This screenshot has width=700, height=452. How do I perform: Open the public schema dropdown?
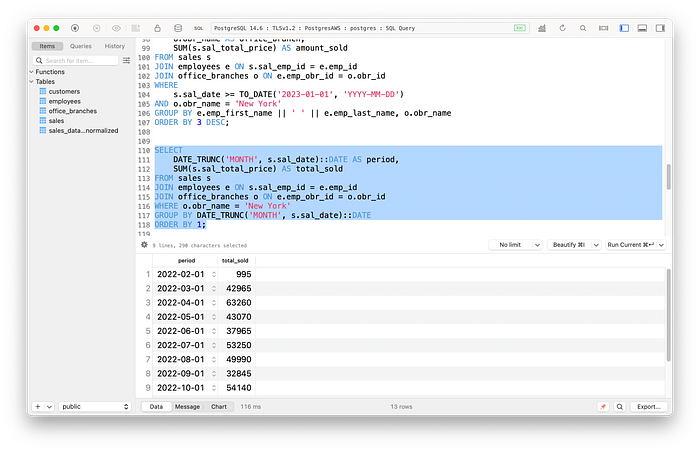95,406
